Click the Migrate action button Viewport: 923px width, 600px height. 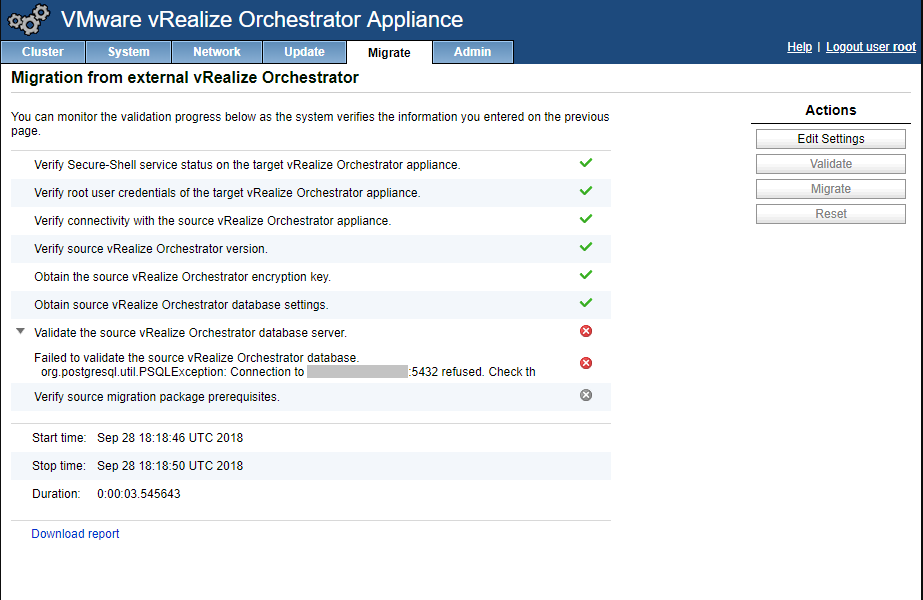pos(831,189)
